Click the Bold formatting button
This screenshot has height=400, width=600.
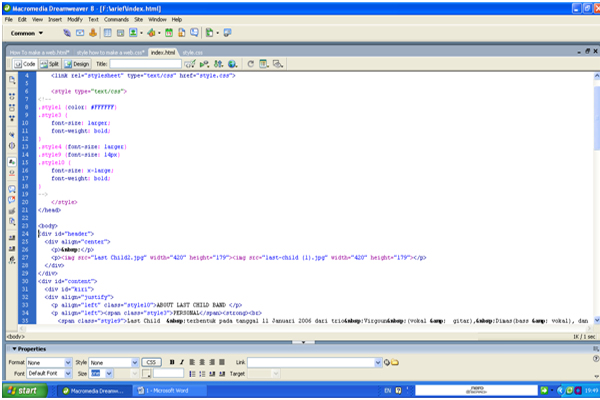(x=172, y=362)
